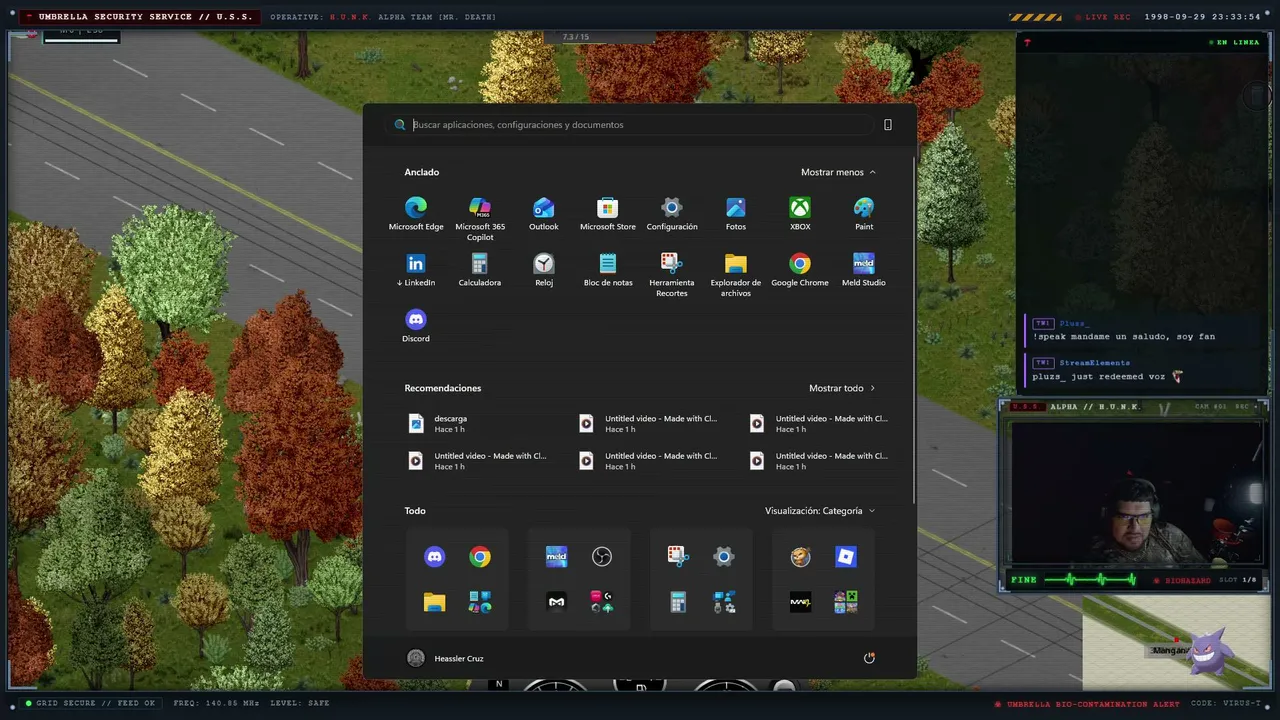The image size is (1280, 720).
Task: Launch Discord from pinned apps
Action: pos(416,326)
